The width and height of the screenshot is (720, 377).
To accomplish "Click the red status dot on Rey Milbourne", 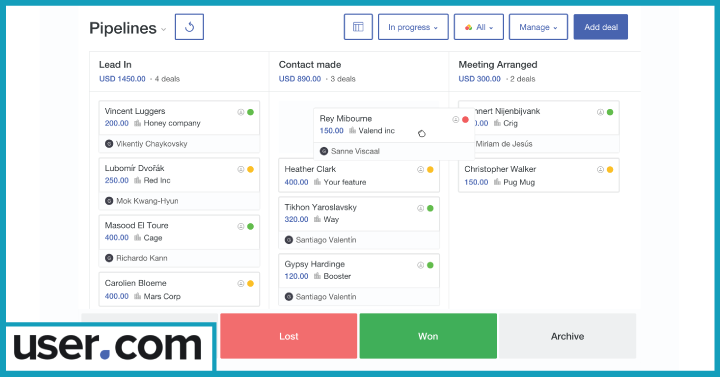I will [x=465, y=119].
